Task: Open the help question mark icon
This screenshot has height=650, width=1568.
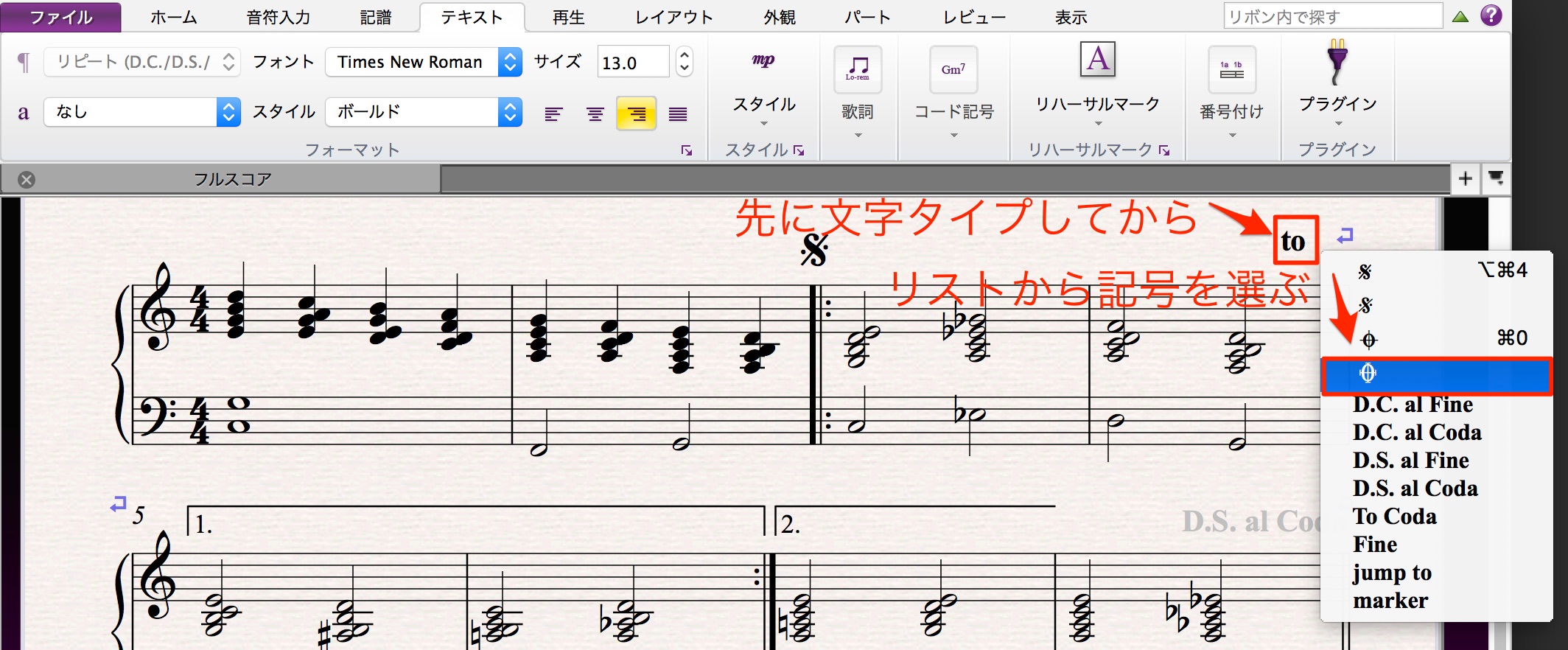Action: pyautogui.click(x=1491, y=15)
